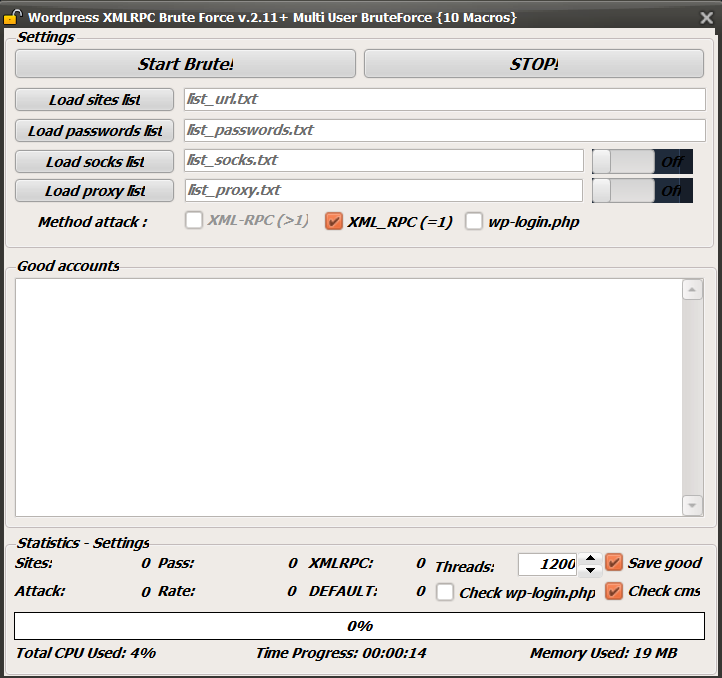Click the Threads number input field
Viewport: 722px width, 678px height.
tap(547, 564)
